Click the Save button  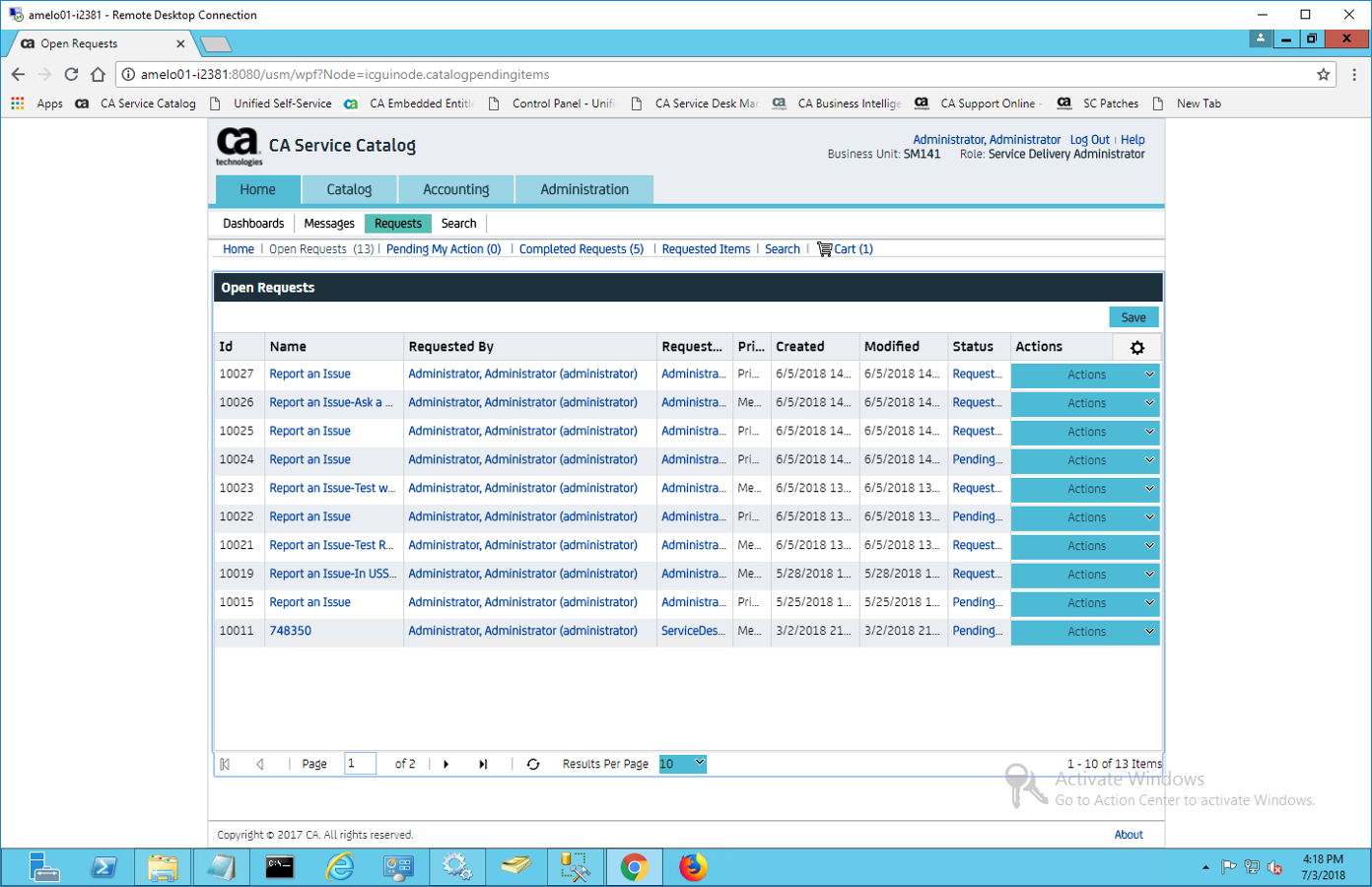[1133, 317]
